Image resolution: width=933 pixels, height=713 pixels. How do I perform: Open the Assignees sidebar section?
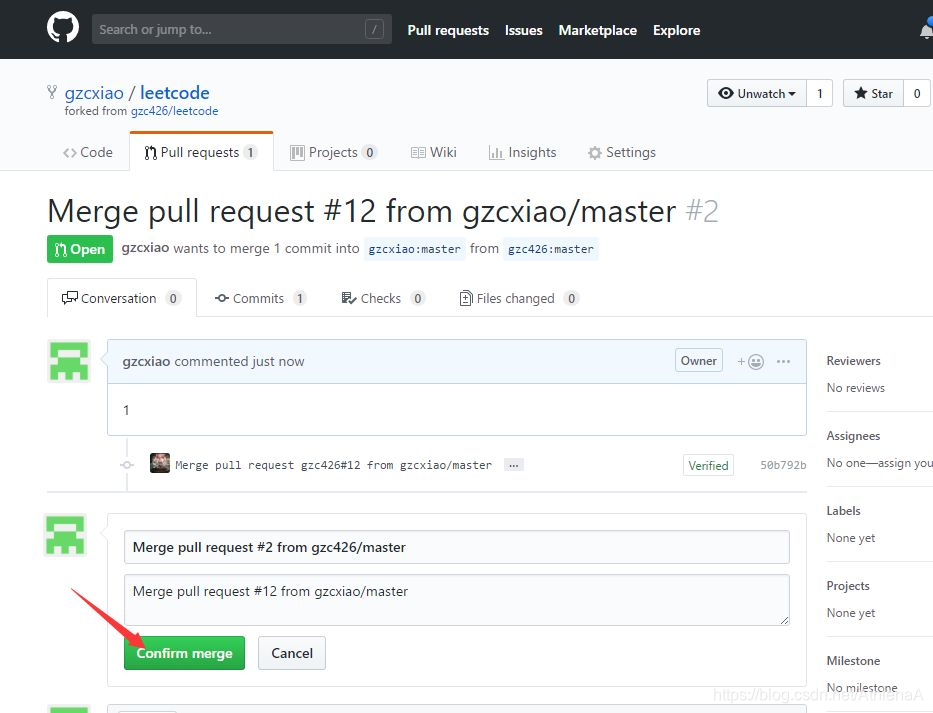coord(853,436)
